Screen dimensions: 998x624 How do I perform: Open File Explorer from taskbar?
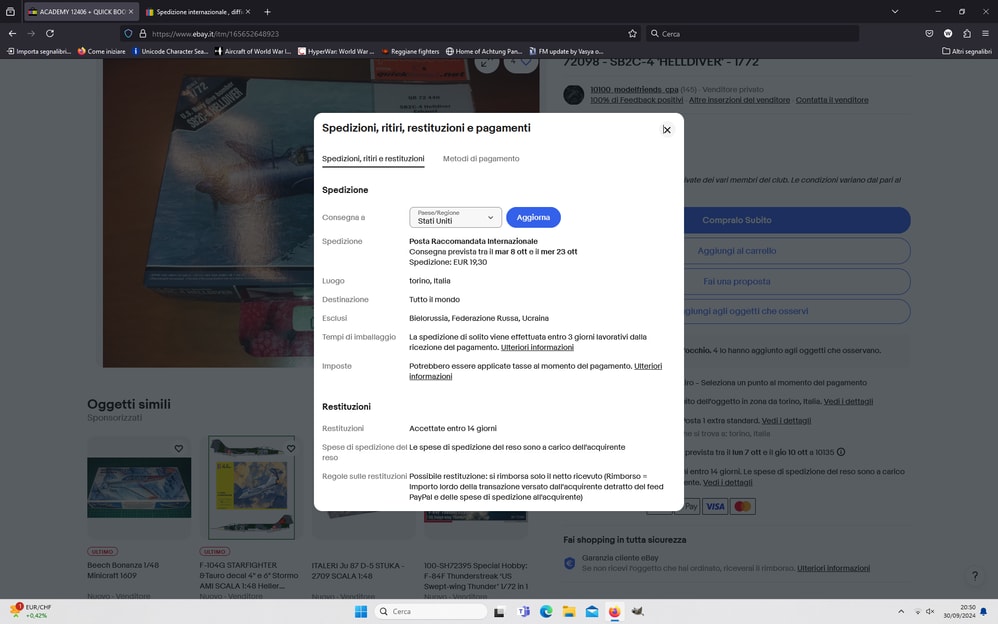tap(569, 611)
